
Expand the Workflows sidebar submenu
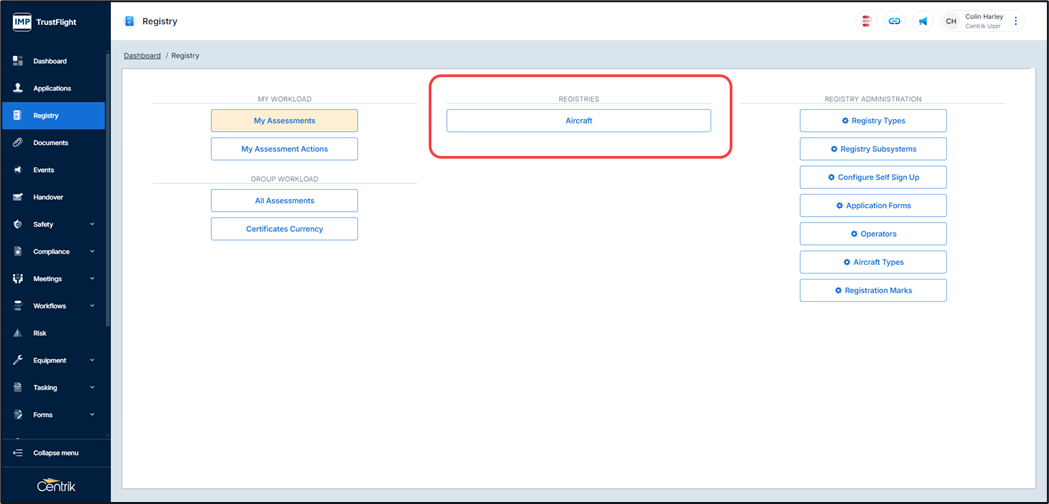[x=92, y=306]
